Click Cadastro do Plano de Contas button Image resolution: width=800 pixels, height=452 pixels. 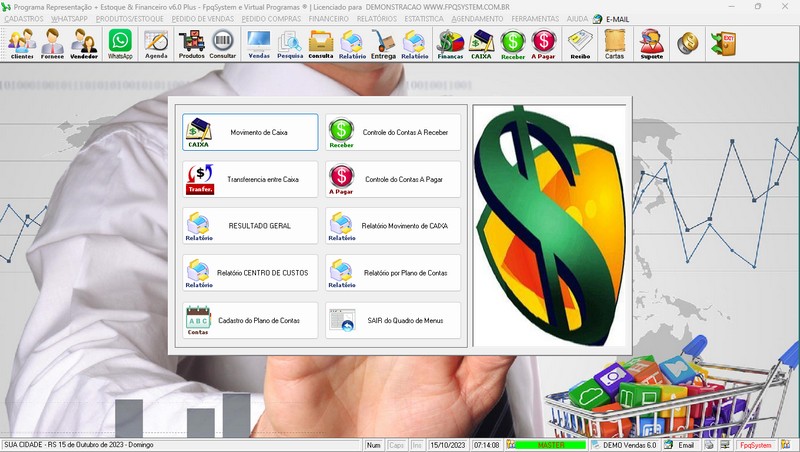pos(250,320)
